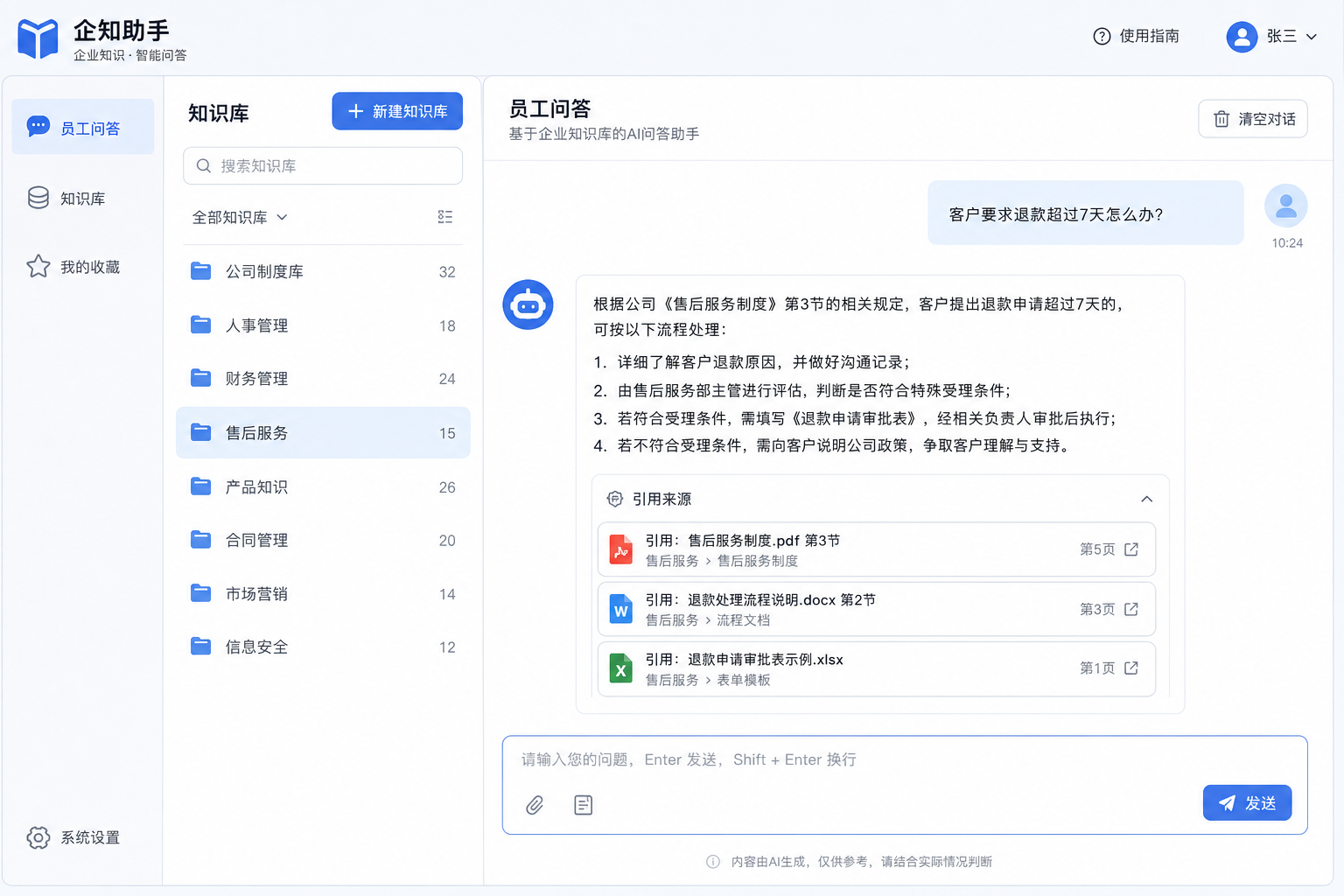Click the question input text area

(x=905, y=759)
